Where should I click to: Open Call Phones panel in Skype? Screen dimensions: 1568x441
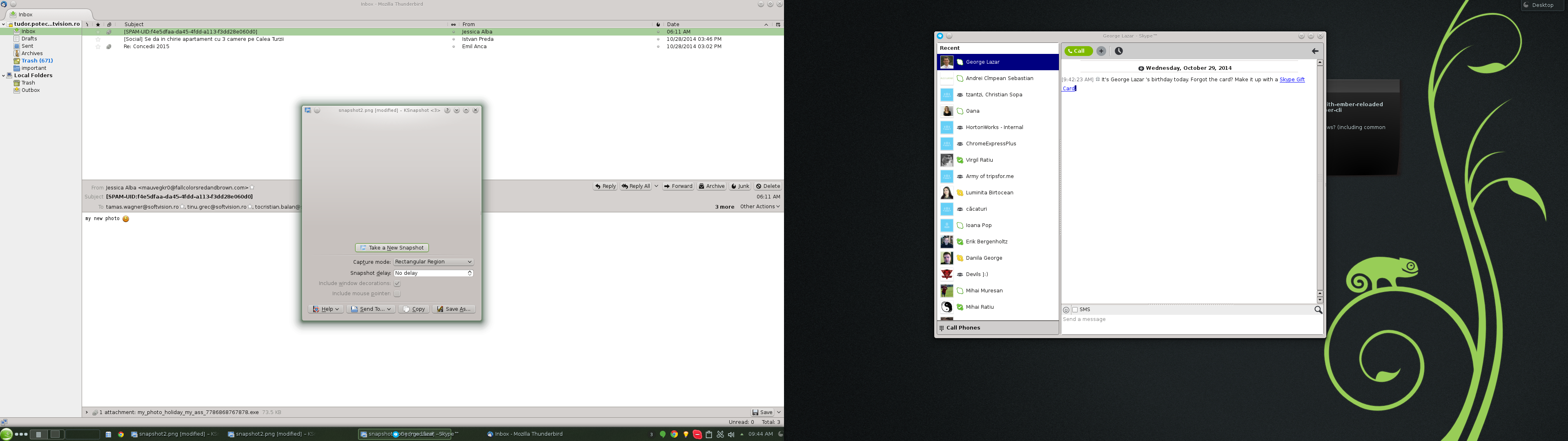click(998, 328)
